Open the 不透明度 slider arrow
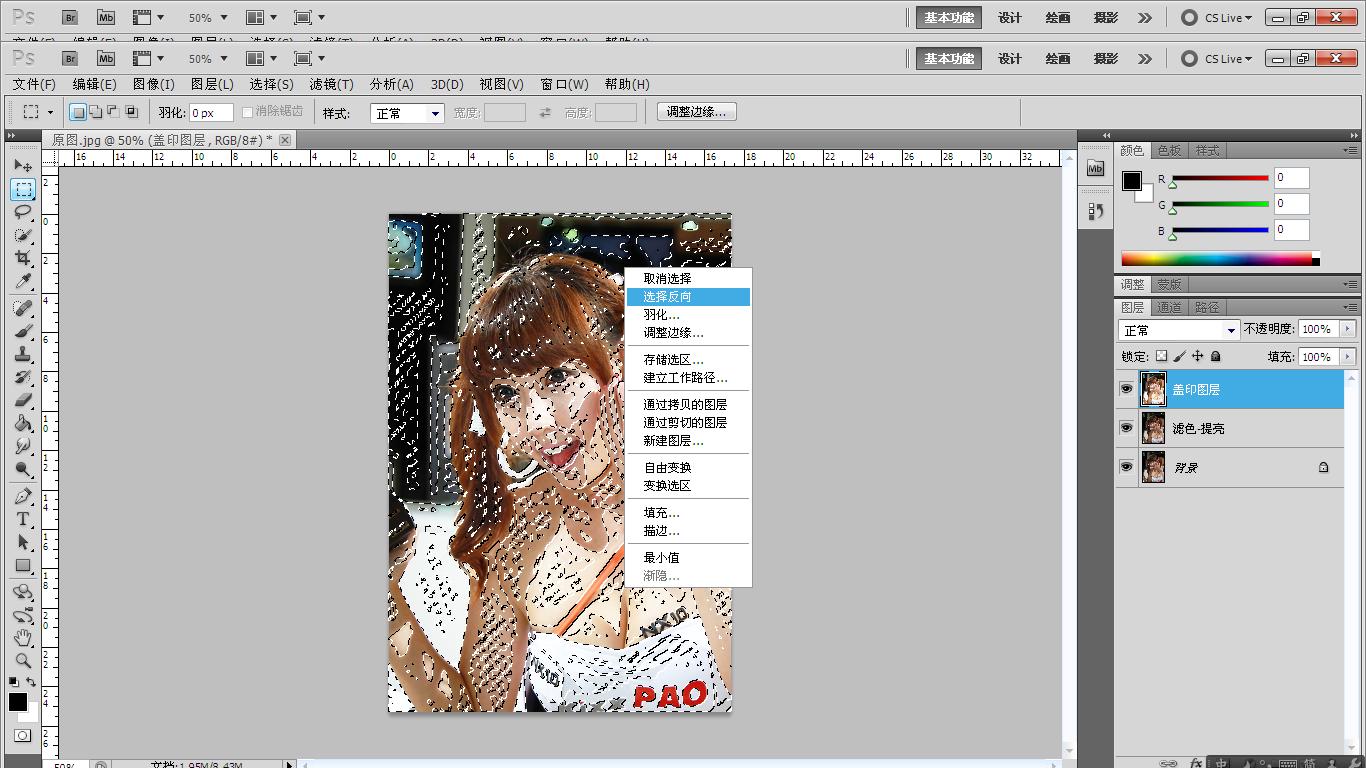 click(1348, 329)
